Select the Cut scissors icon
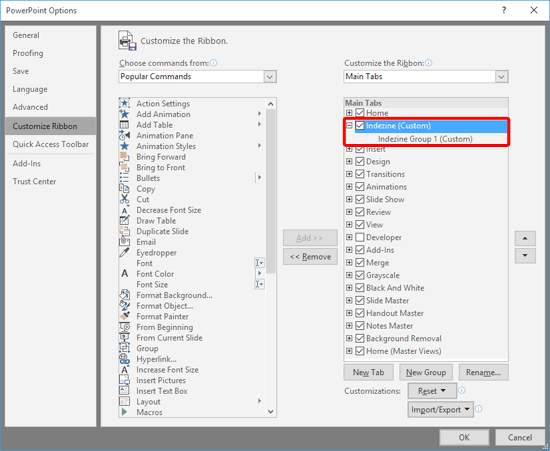The width and height of the screenshot is (550, 451). click(125, 199)
